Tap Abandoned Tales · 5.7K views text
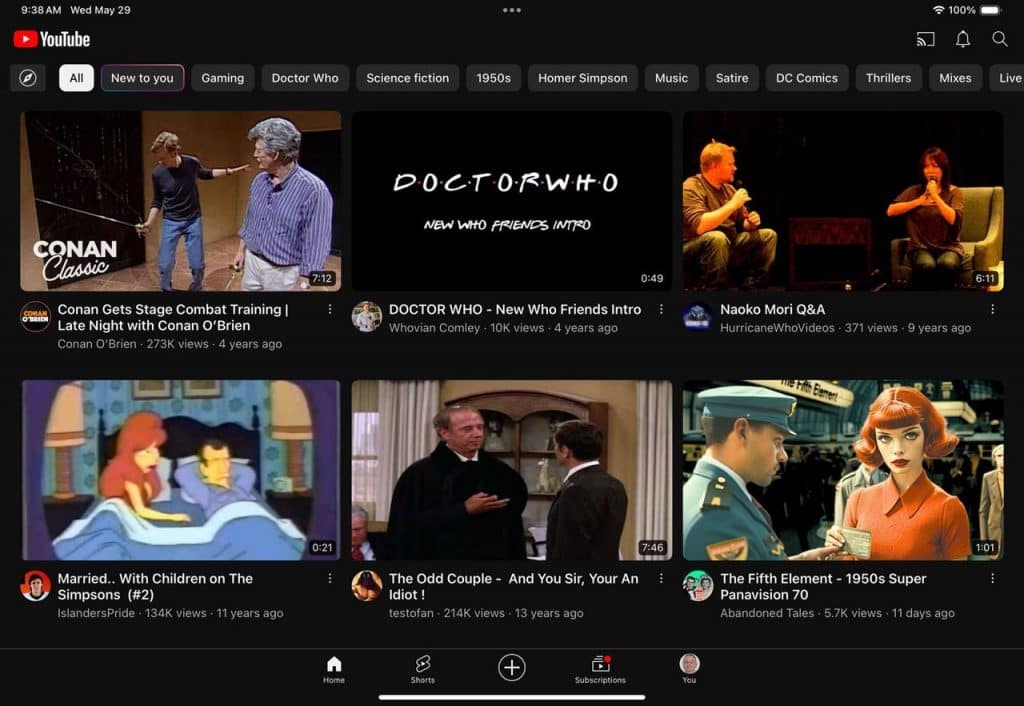This screenshot has width=1024, height=706. pos(837,613)
